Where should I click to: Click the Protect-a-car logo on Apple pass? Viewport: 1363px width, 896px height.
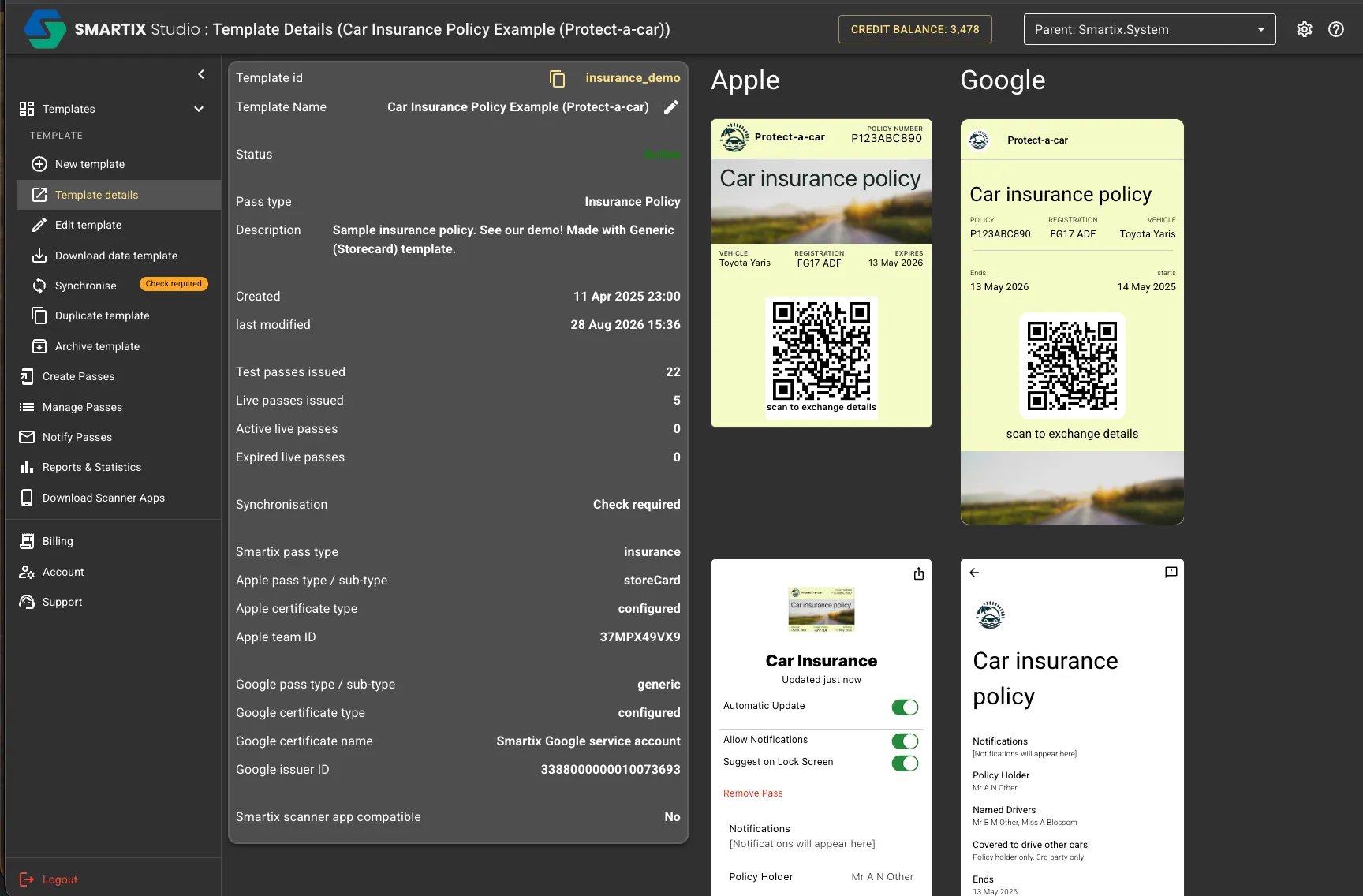click(x=734, y=137)
